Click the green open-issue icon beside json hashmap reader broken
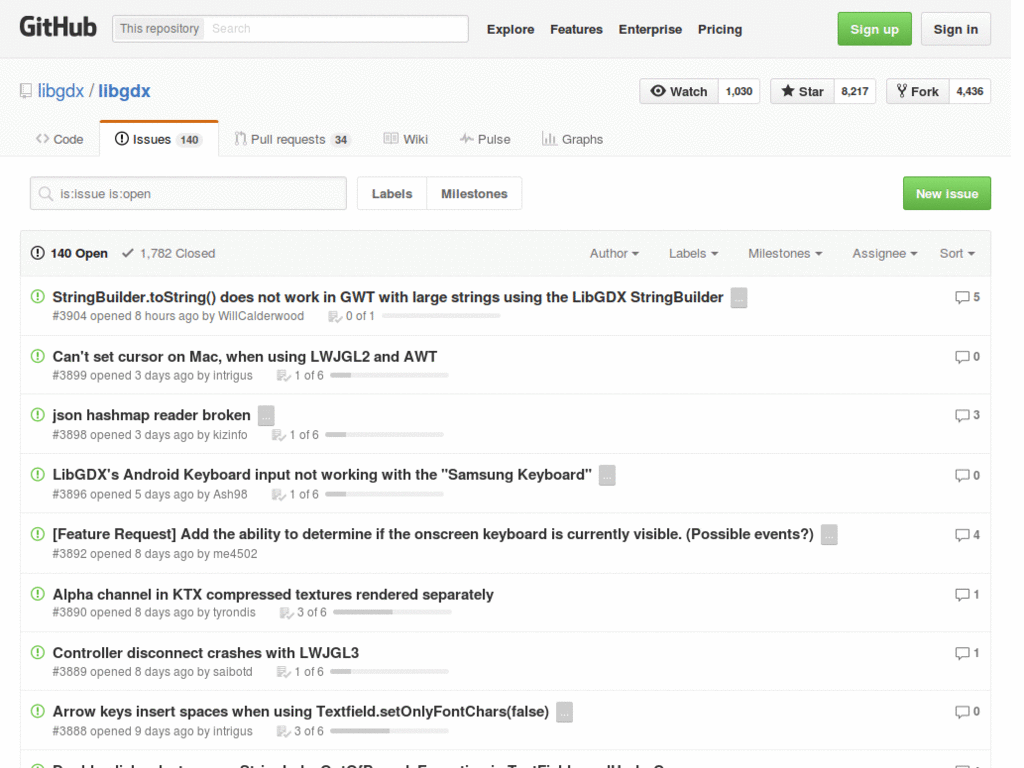This screenshot has width=1024, height=768. 37,415
